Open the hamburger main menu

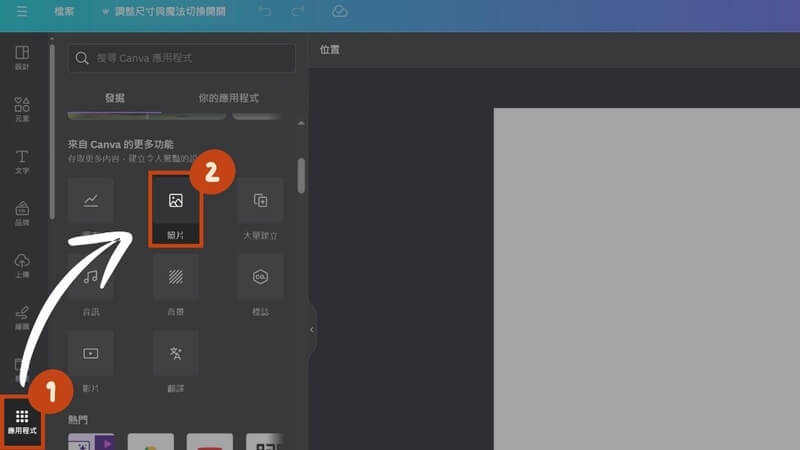pos(22,12)
